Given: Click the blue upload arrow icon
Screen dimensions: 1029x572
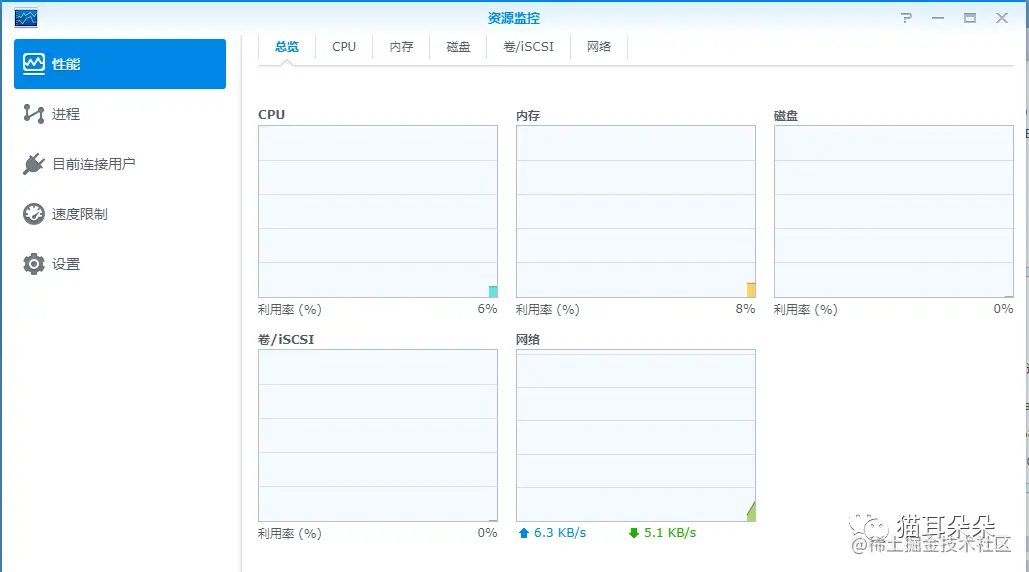Looking at the screenshot, I should [x=524, y=533].
